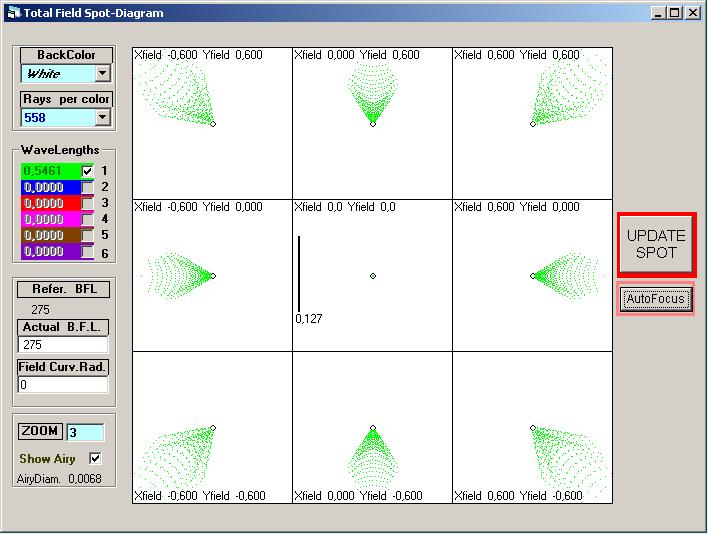Click the ZOOM value field

pos(84,432)
